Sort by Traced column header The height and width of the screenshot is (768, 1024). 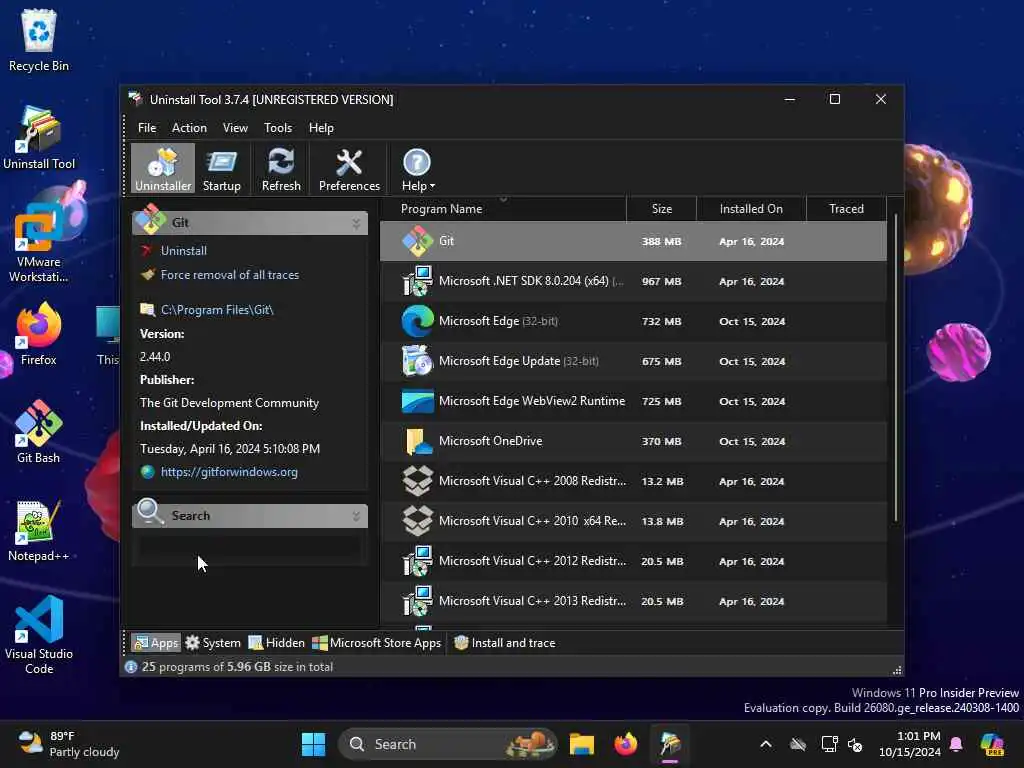[x=846, y=209]
